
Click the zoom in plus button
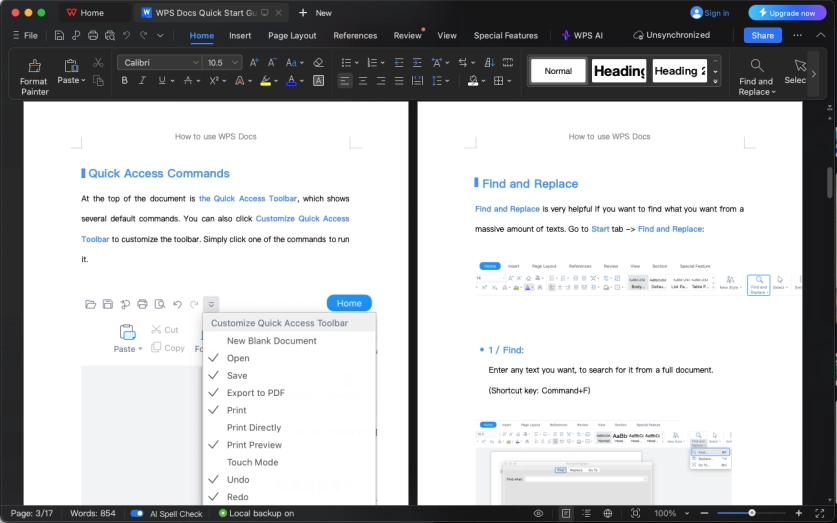(799, 513)
